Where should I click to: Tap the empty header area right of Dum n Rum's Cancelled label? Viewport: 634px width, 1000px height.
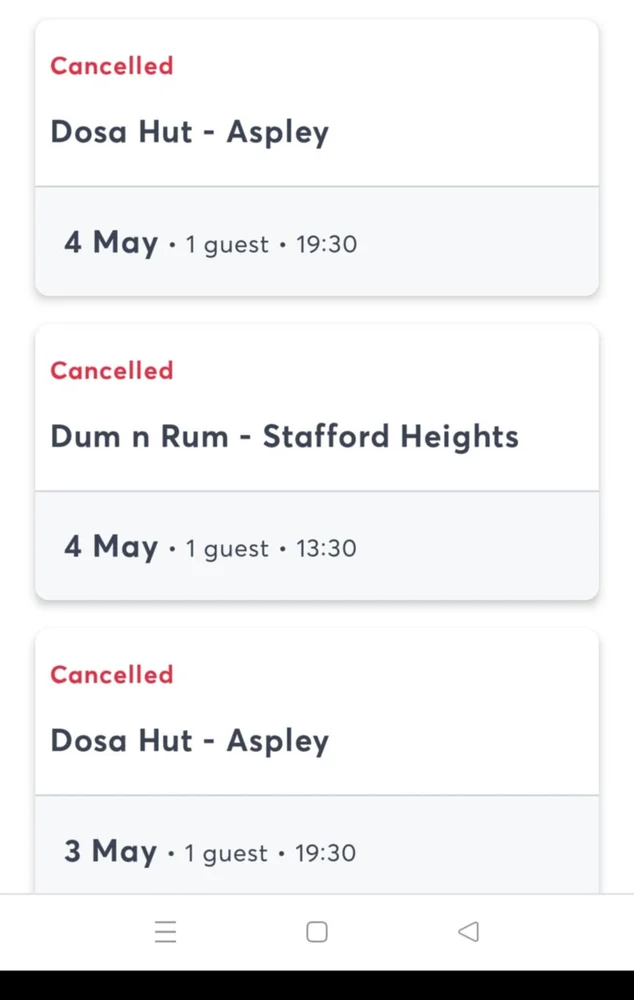400,371
